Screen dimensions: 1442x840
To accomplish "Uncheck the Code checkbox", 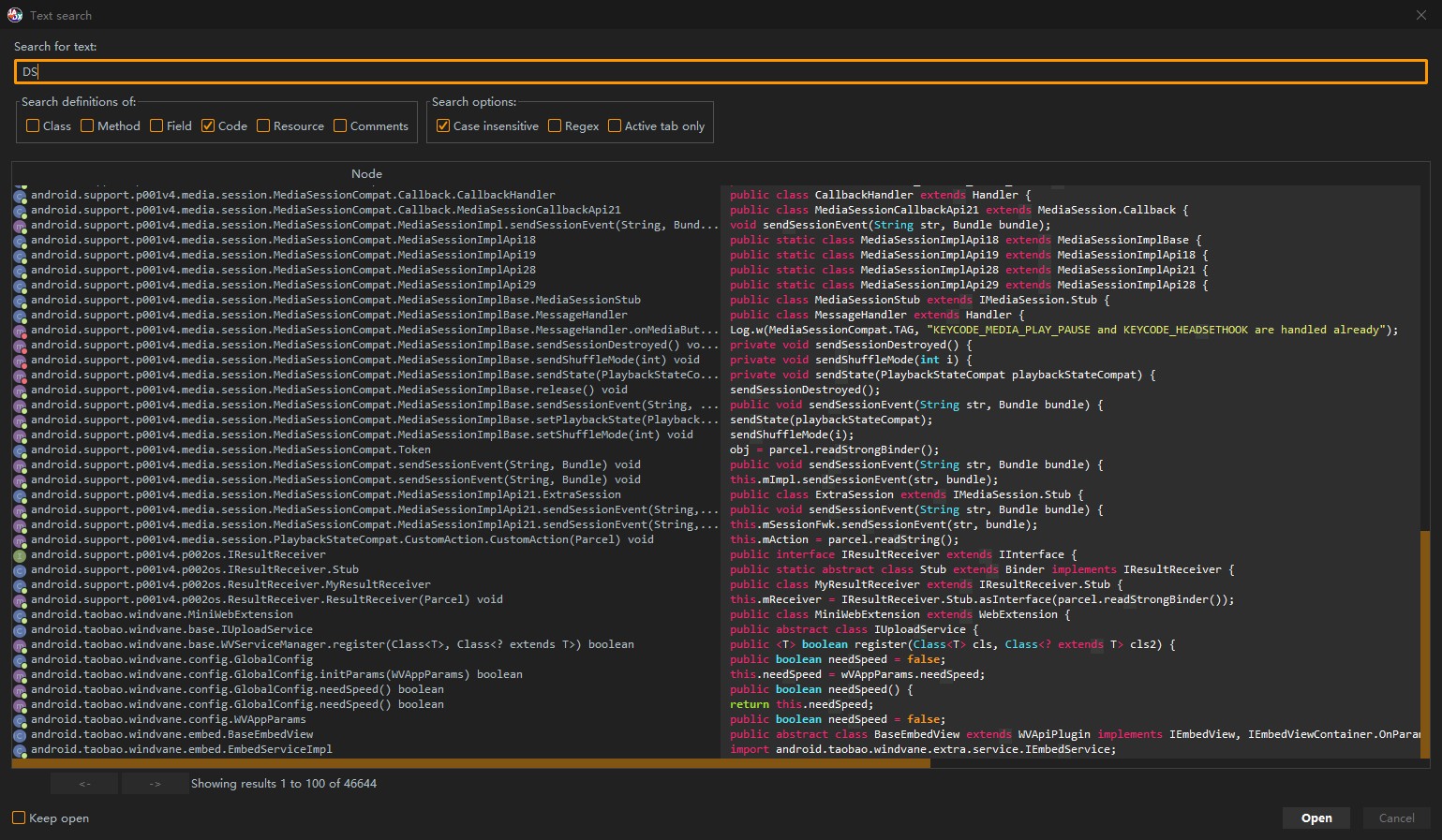I will pyautogui.click(x=208, y=125).
